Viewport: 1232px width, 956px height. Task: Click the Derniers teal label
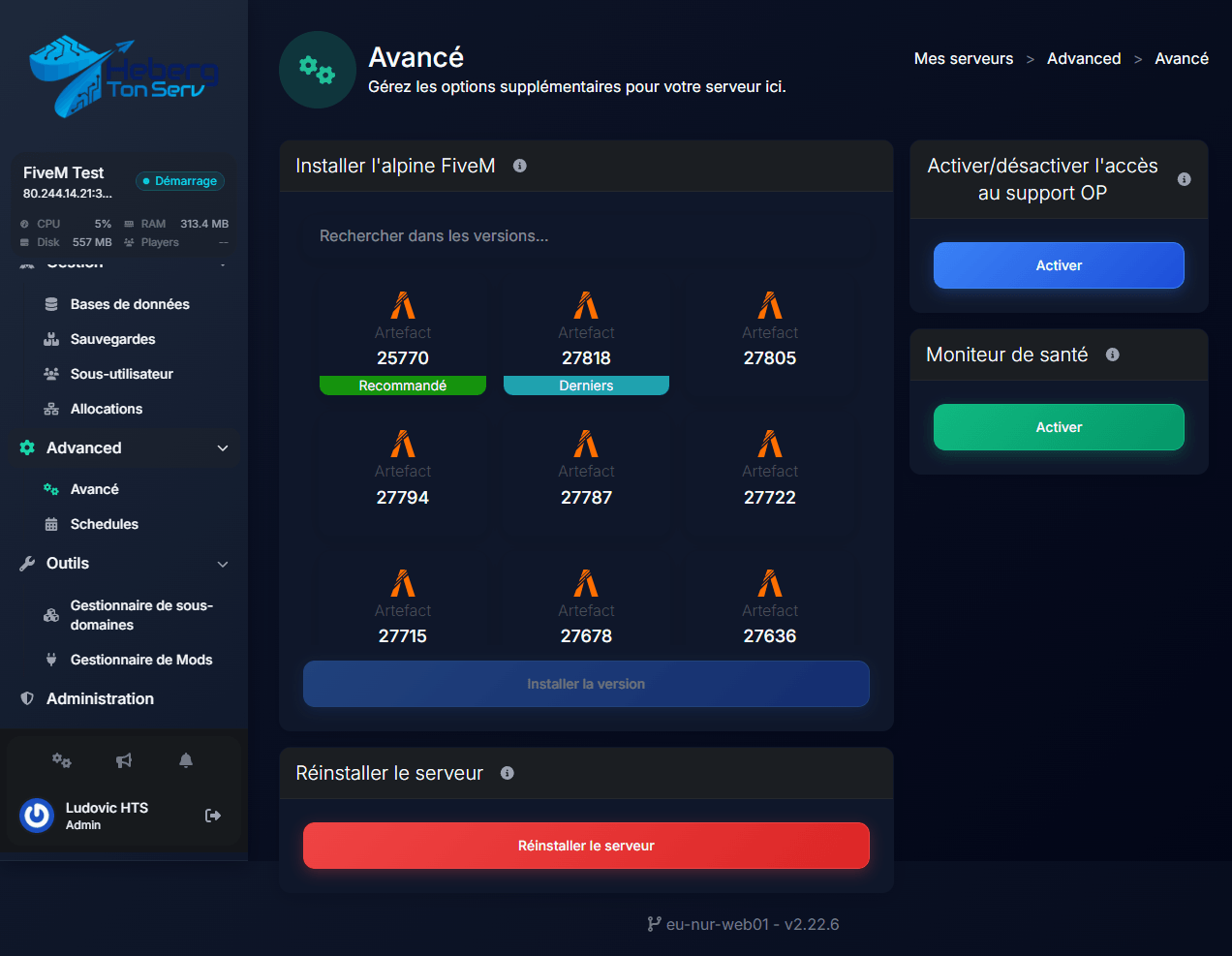[586, 385]
